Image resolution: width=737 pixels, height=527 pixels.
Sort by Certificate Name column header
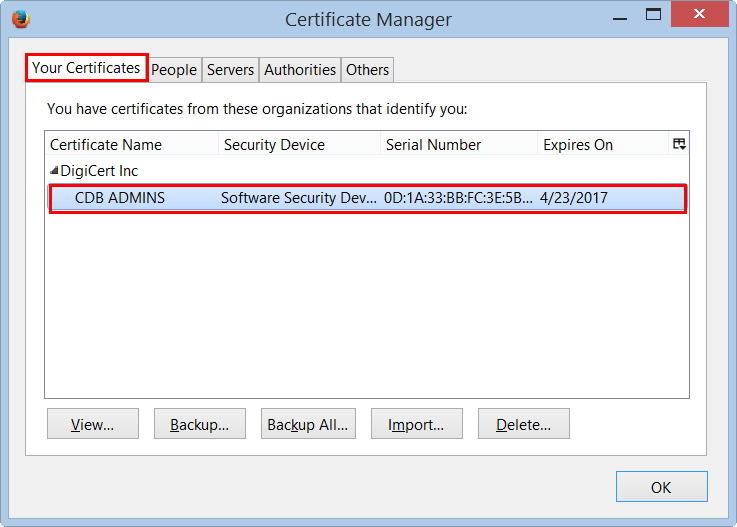131,144
